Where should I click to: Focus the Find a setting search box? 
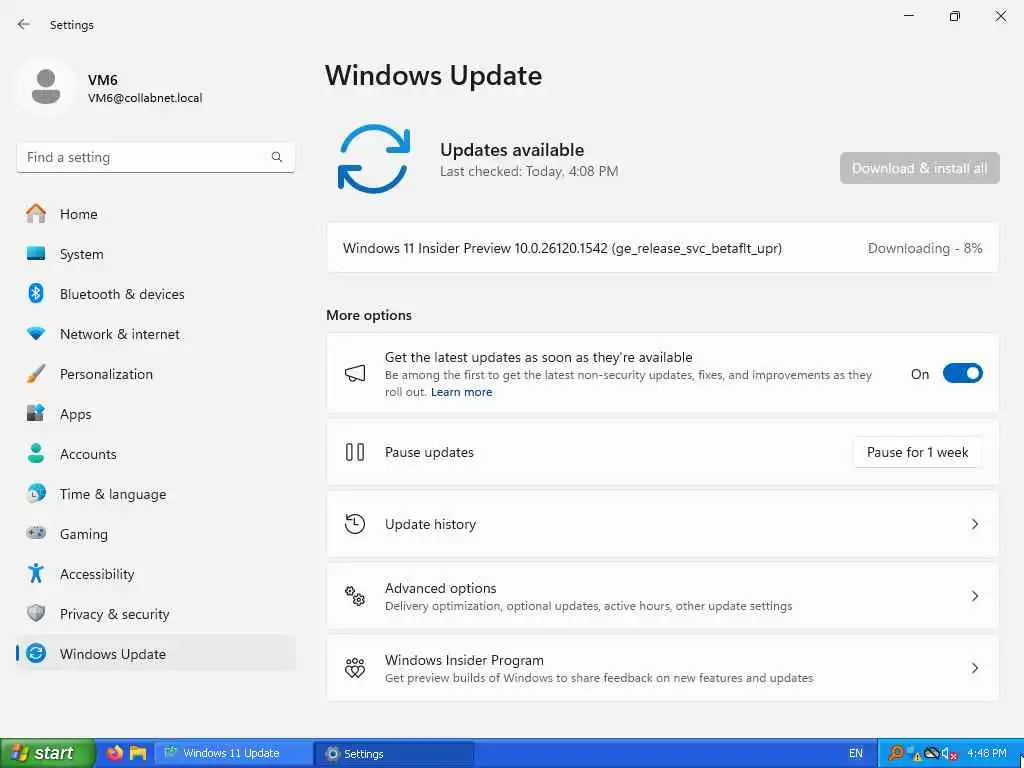coord(155,157)
